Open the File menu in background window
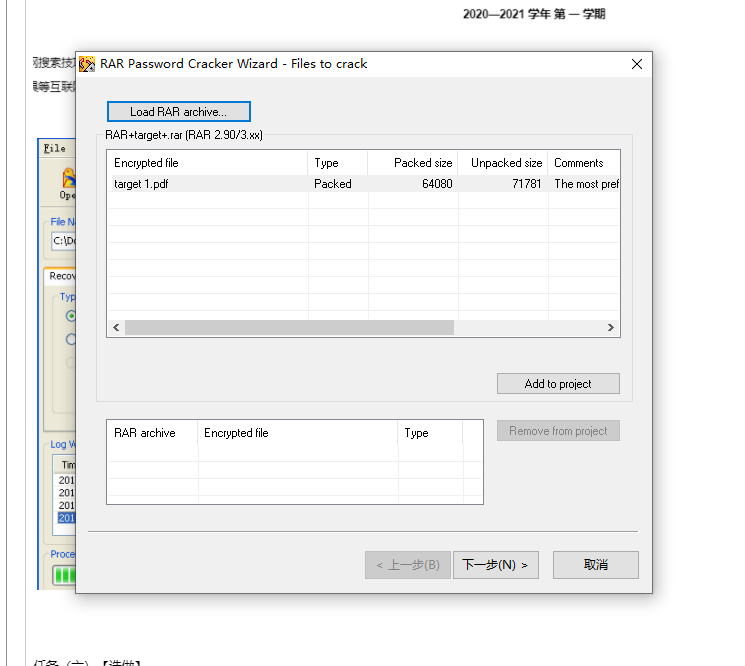The width and height of the screenshot is (745, 666). 55,148
